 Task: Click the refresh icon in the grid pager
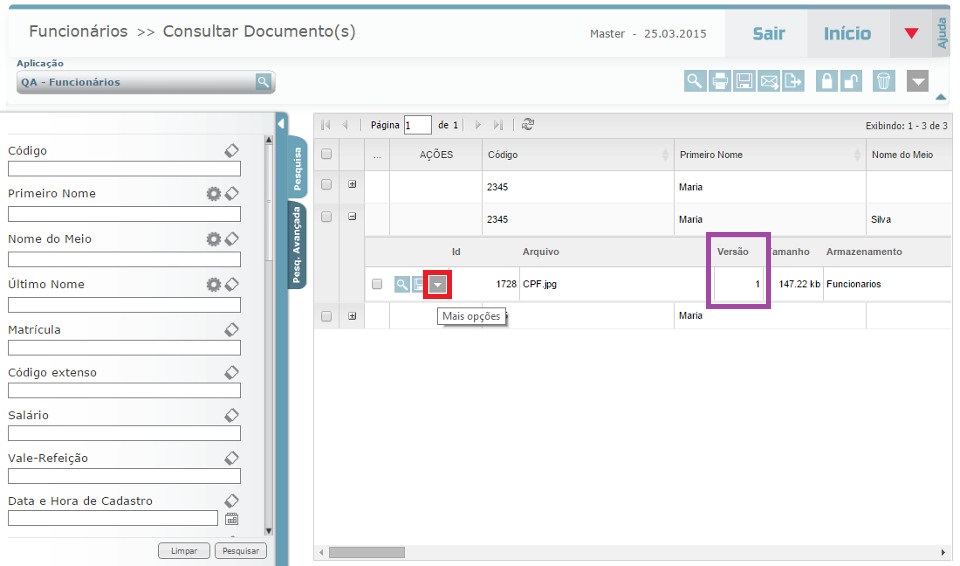(528, 125)
